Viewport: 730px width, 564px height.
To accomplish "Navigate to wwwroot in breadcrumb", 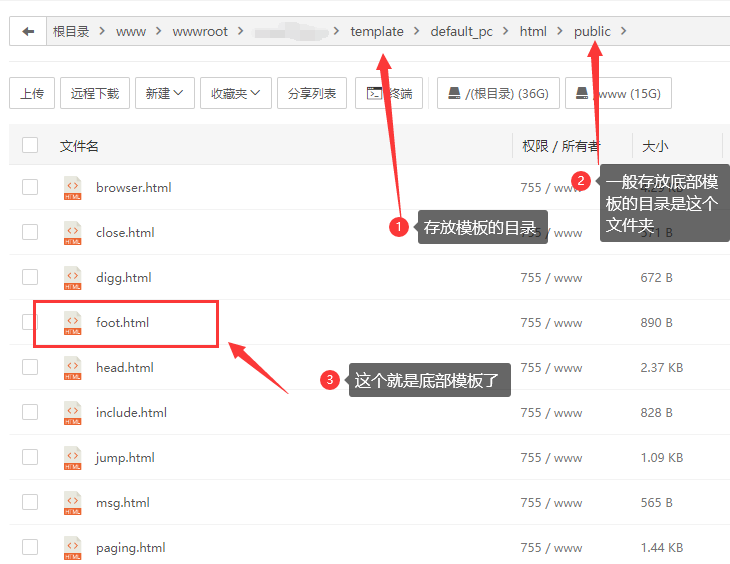I will (x=200, y=32).
